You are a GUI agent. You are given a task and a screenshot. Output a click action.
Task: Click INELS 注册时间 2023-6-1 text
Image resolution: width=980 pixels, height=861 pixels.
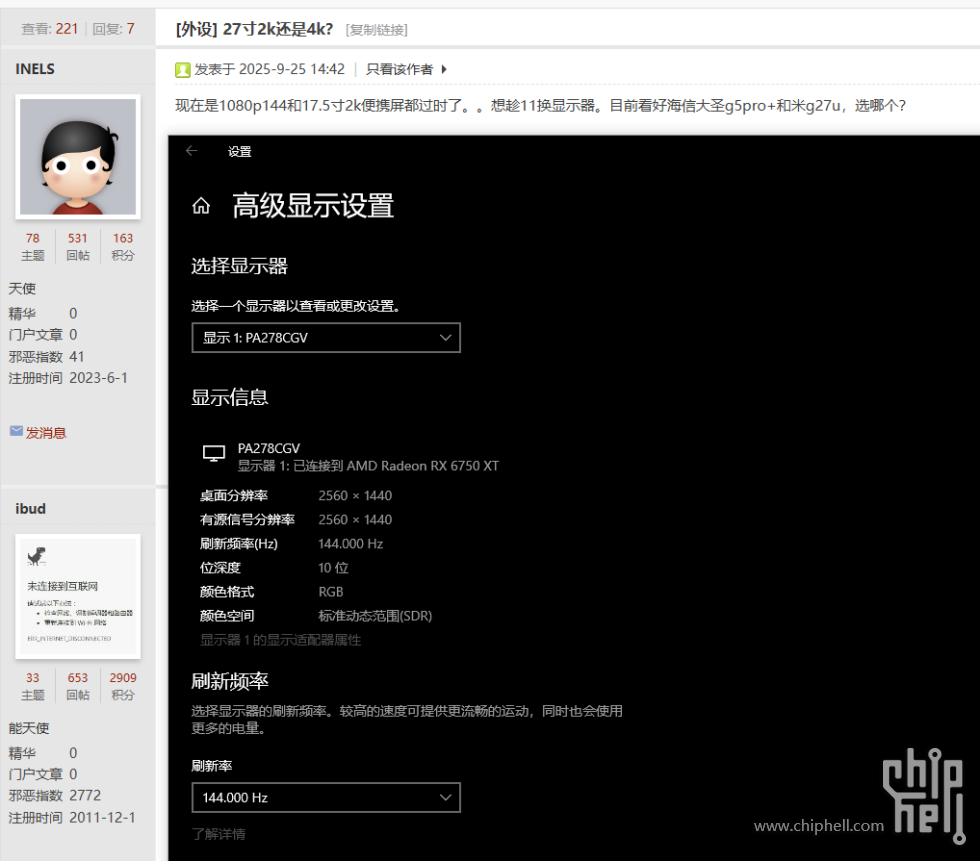pyautogui.click(x=68, y=378)
